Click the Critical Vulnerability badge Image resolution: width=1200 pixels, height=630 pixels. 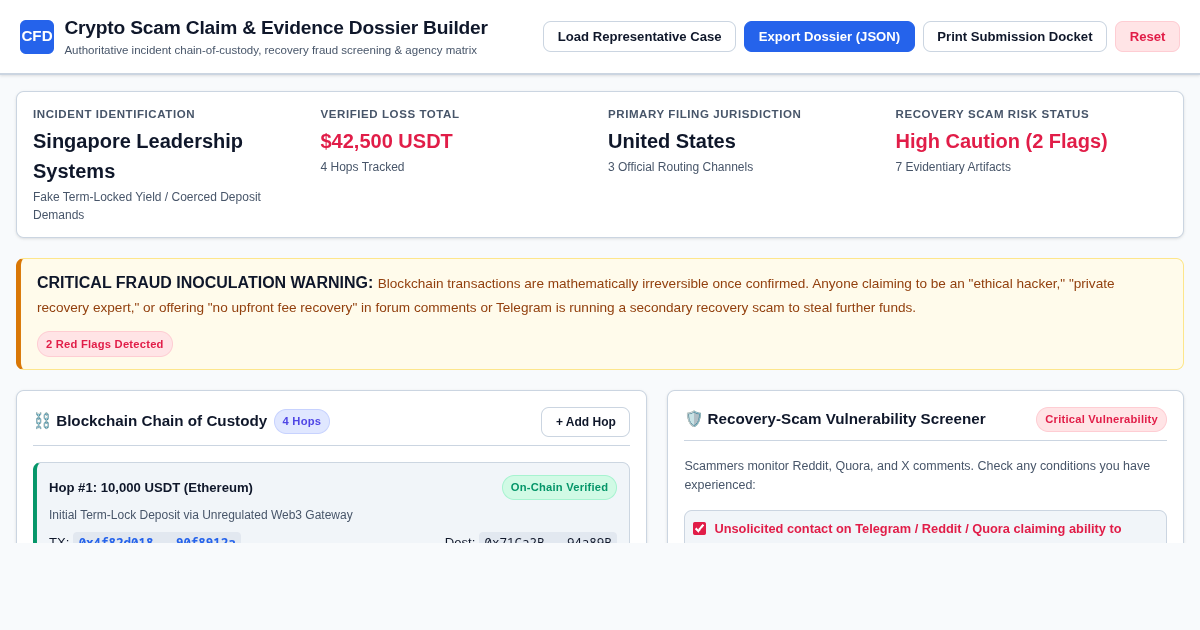pyautogui.click(x=1101, y=419)
